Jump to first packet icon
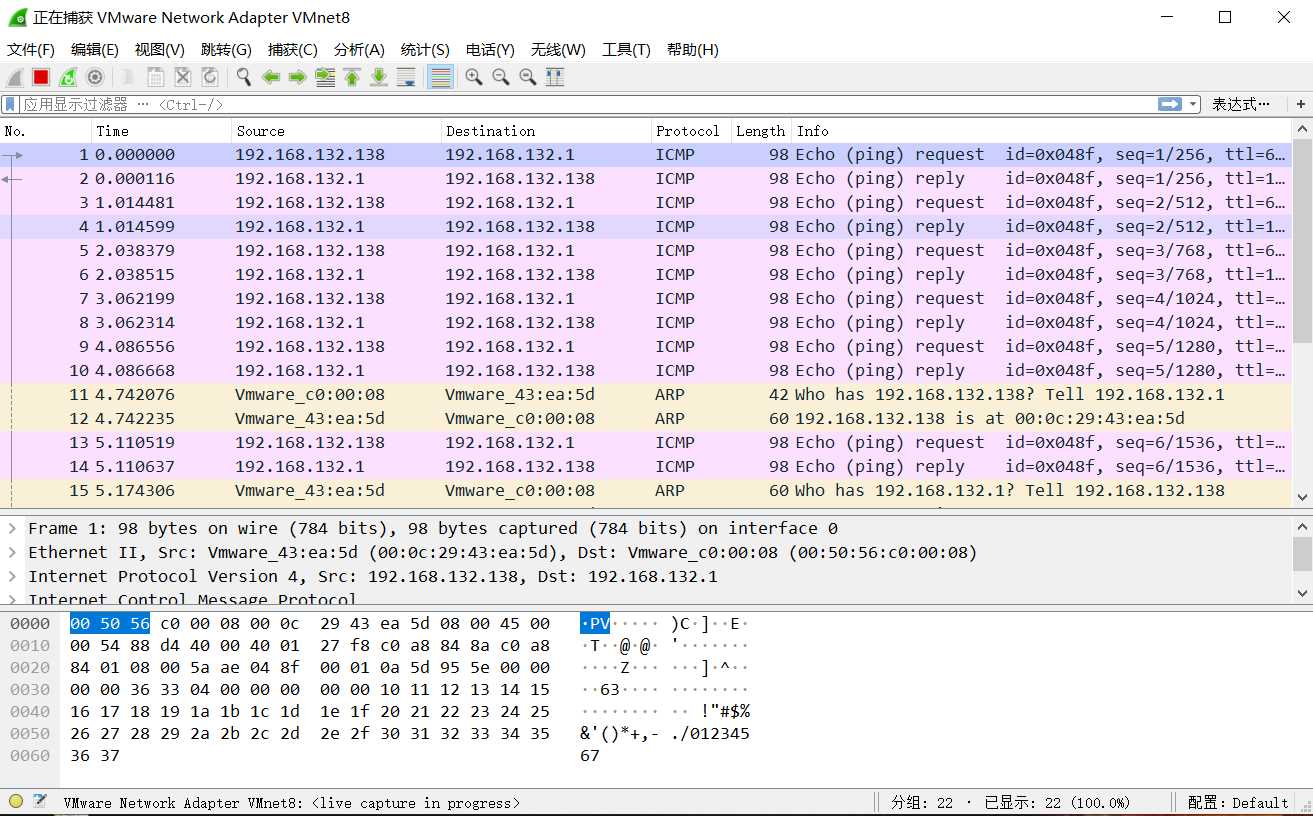The image size is (1313, 816). [x=352, y=77]
